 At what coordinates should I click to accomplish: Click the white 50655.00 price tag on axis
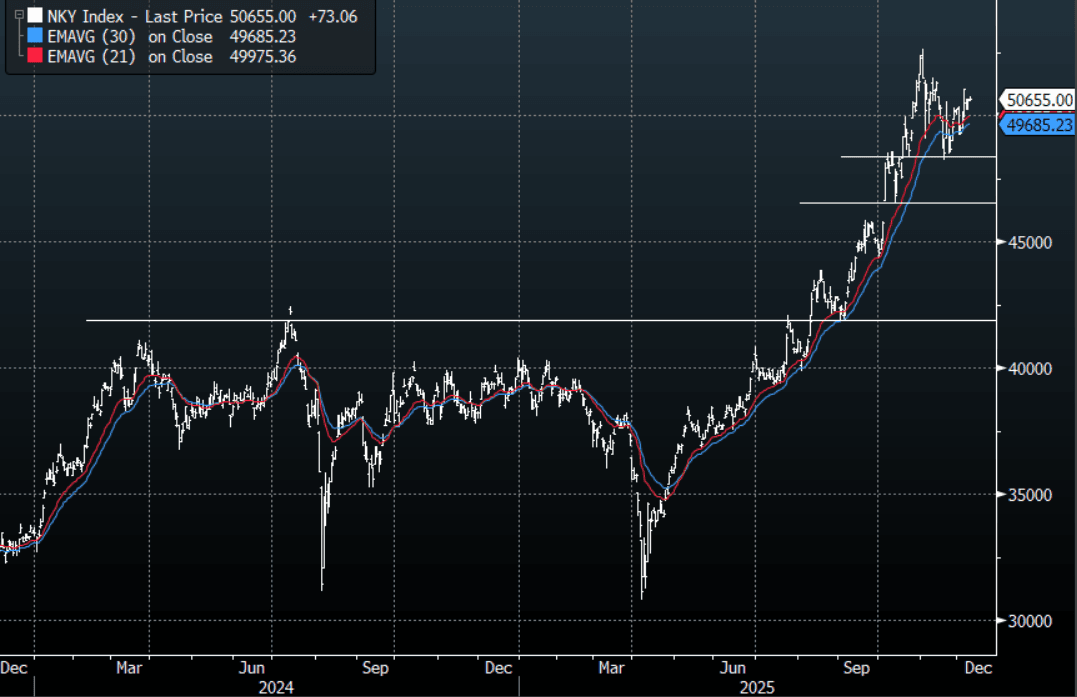1040,100
